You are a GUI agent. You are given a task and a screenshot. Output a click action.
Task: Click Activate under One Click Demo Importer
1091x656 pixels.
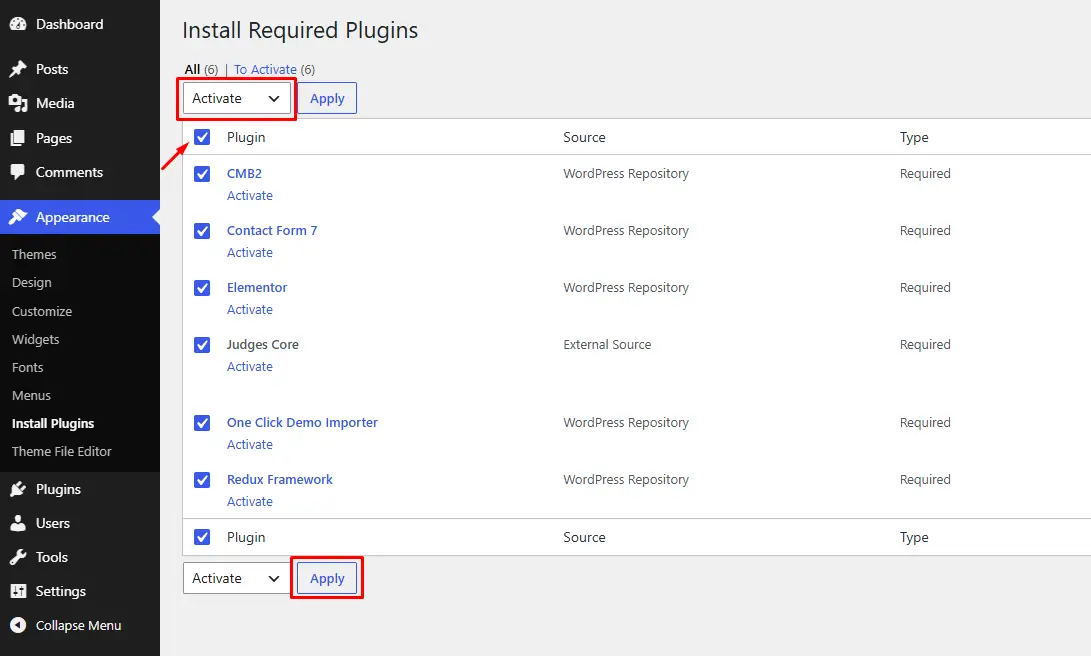click(250, 445)
